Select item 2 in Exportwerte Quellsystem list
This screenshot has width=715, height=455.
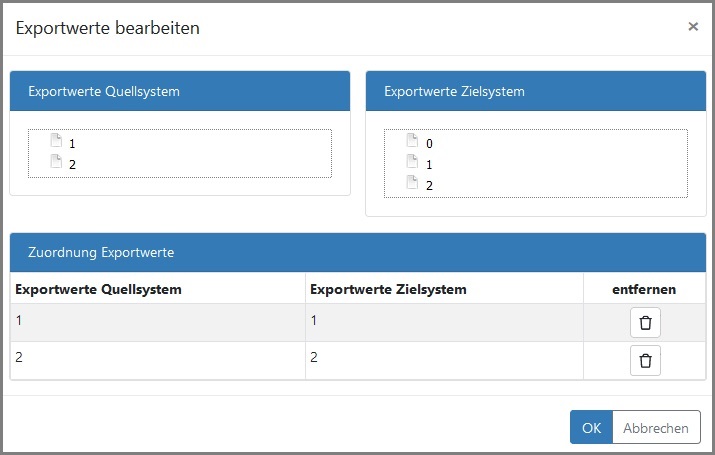click(72, 164)
